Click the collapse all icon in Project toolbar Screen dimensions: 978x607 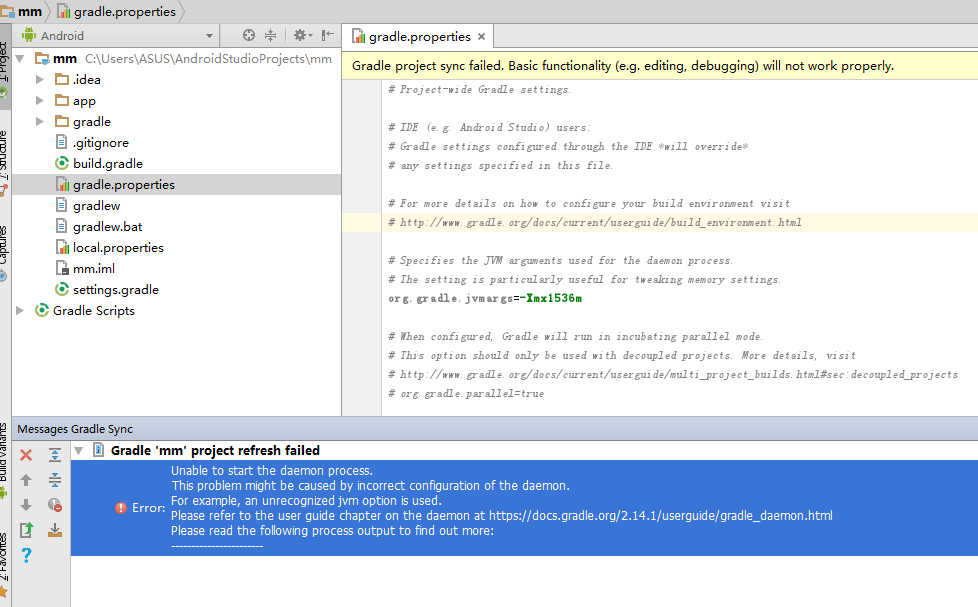270,36
